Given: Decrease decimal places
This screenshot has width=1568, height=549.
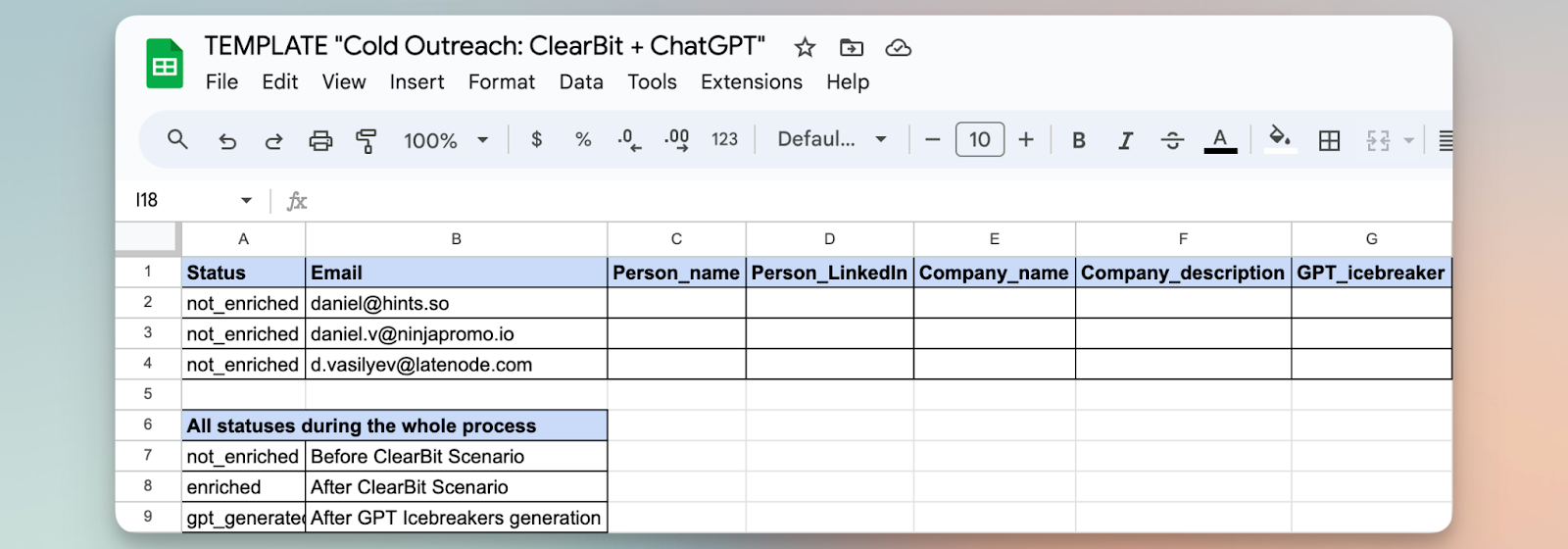Looking at the screenshot, I should tap(629, 139).
